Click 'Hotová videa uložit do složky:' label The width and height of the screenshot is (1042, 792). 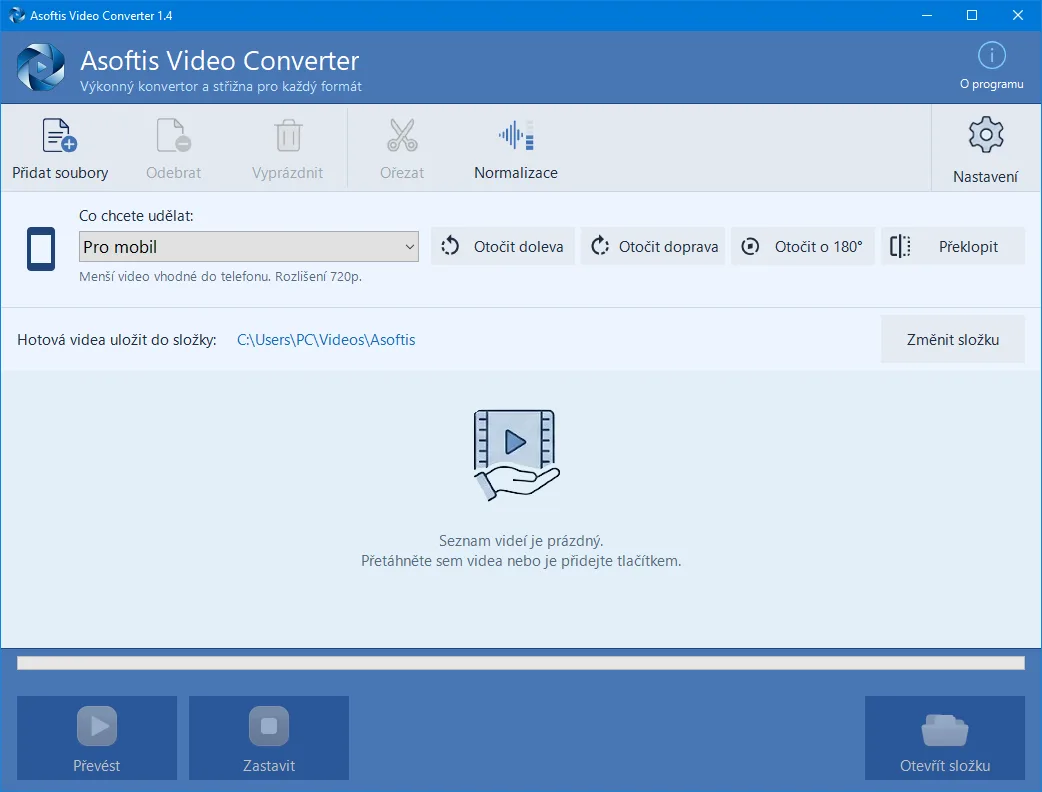point(117,340)
